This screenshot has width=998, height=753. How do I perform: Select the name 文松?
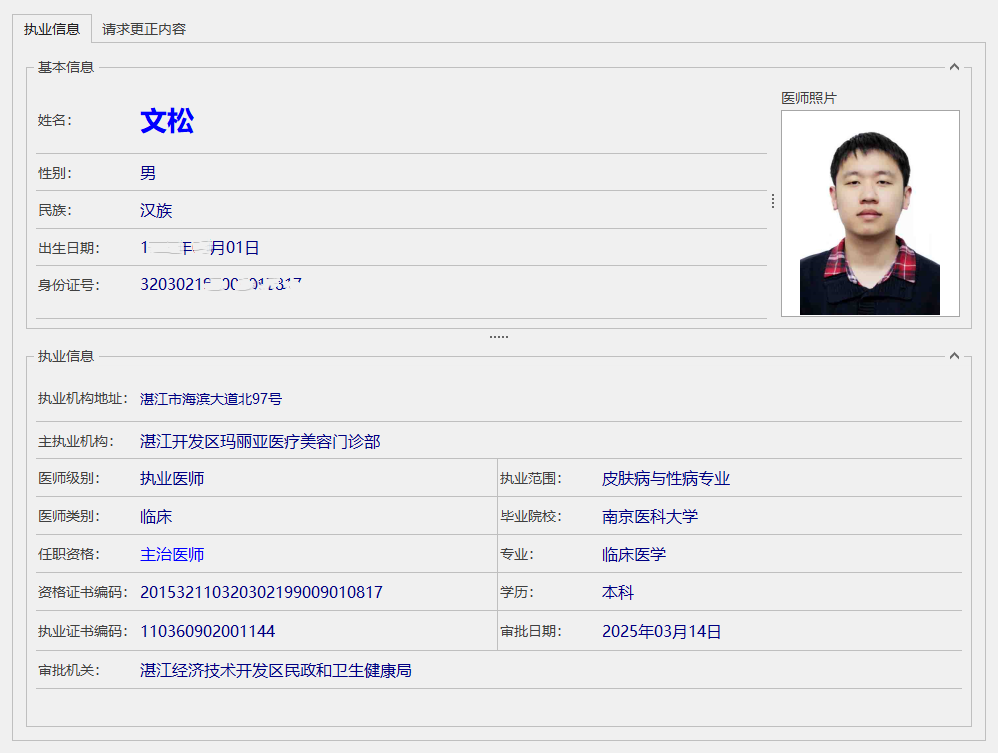pyautogui.click(x=167, y=121)
